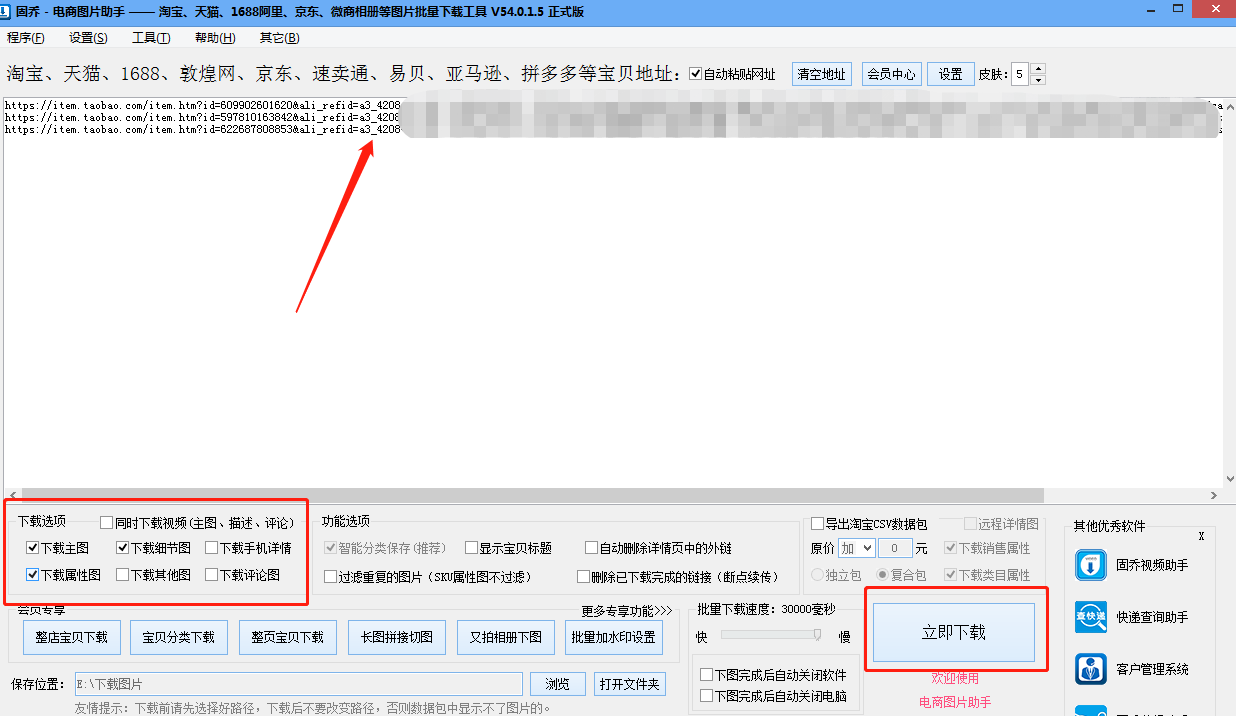This screenshot has width=1236, height=716.
Task: Open 批量加水印设置
Action: pos(613,637)
